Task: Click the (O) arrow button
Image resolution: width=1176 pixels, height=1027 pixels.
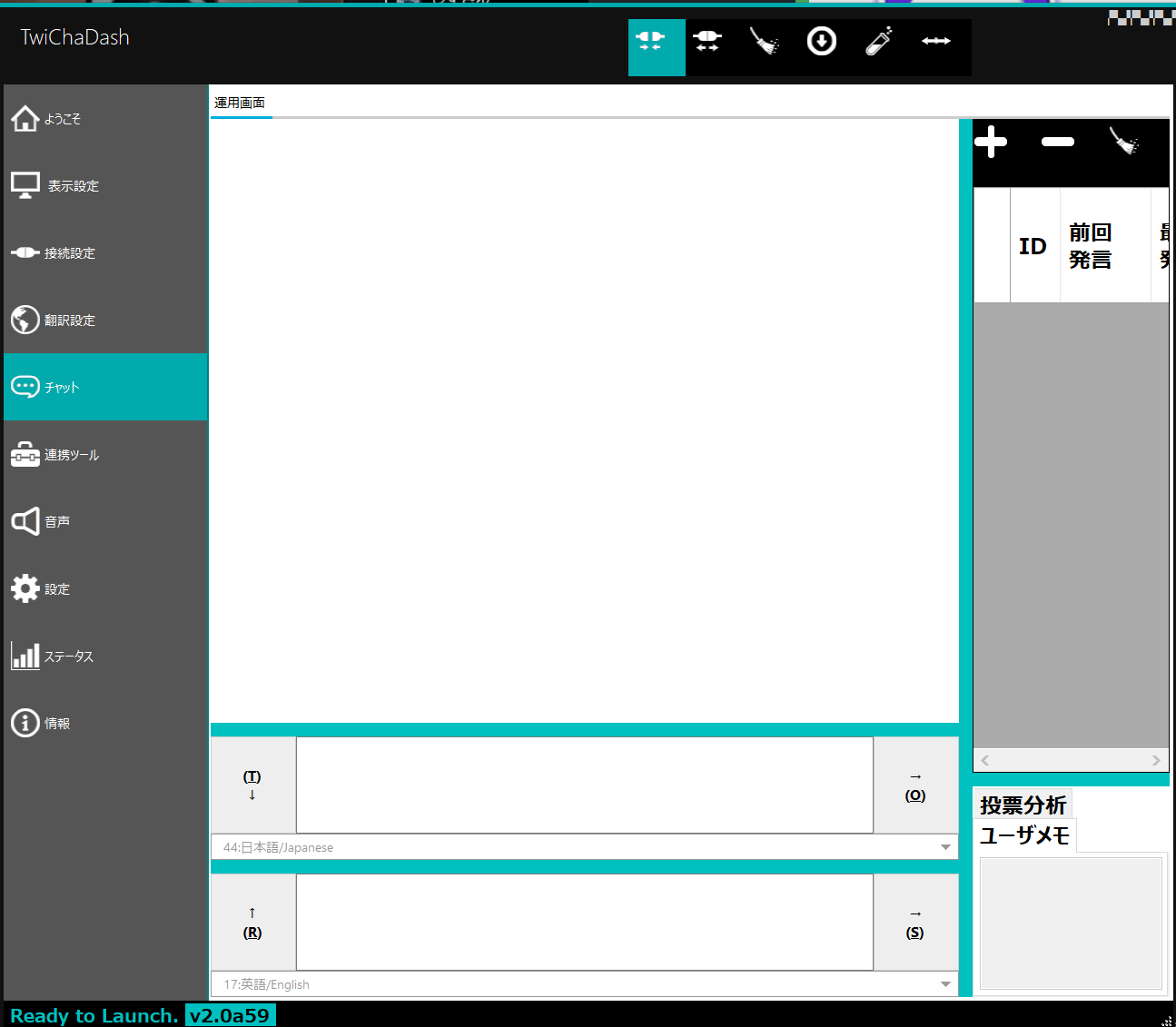Action: [915, 785]
